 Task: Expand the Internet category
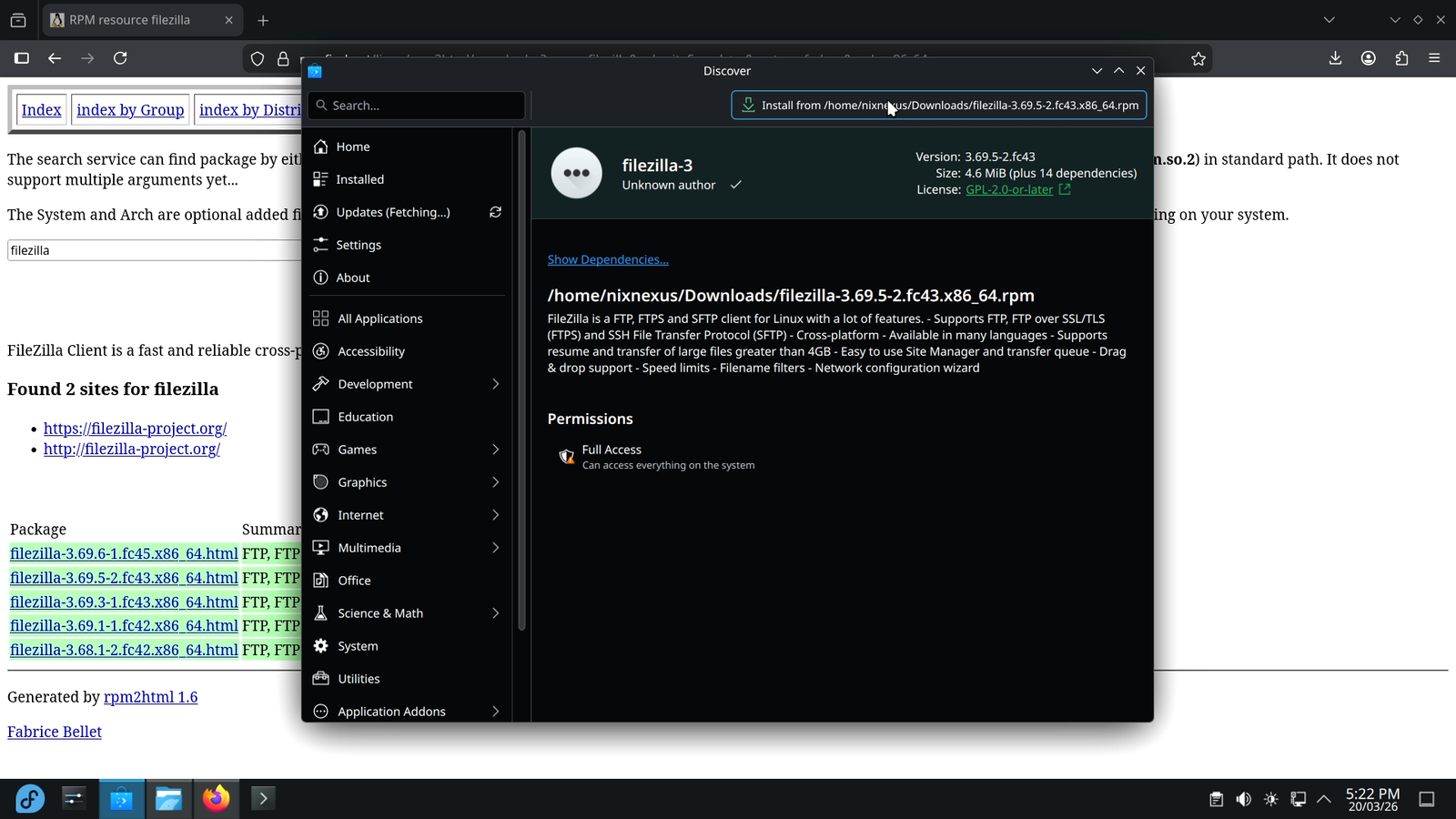(495, 515)
